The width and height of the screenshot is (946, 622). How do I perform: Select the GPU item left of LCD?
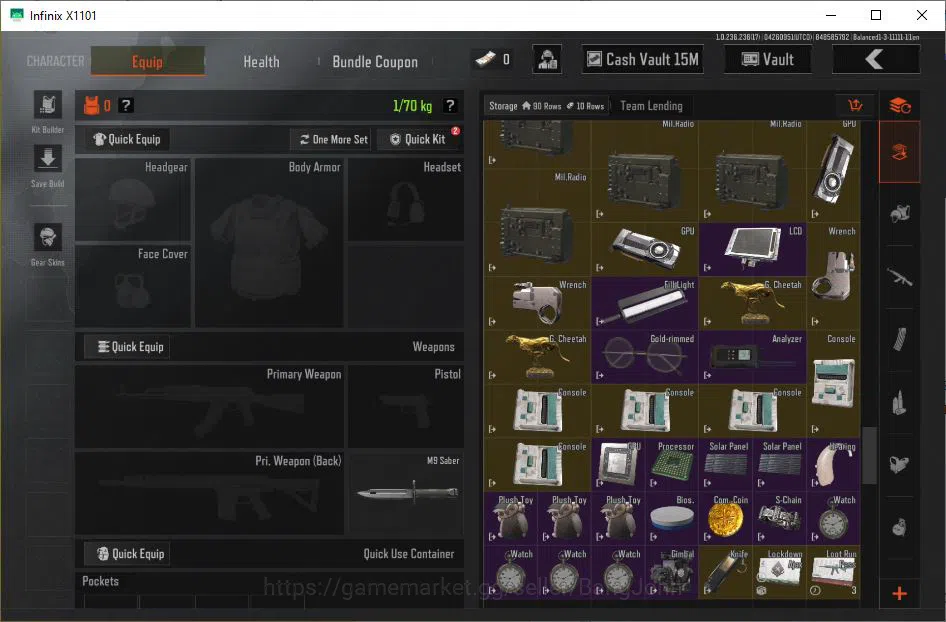(644, 249)
